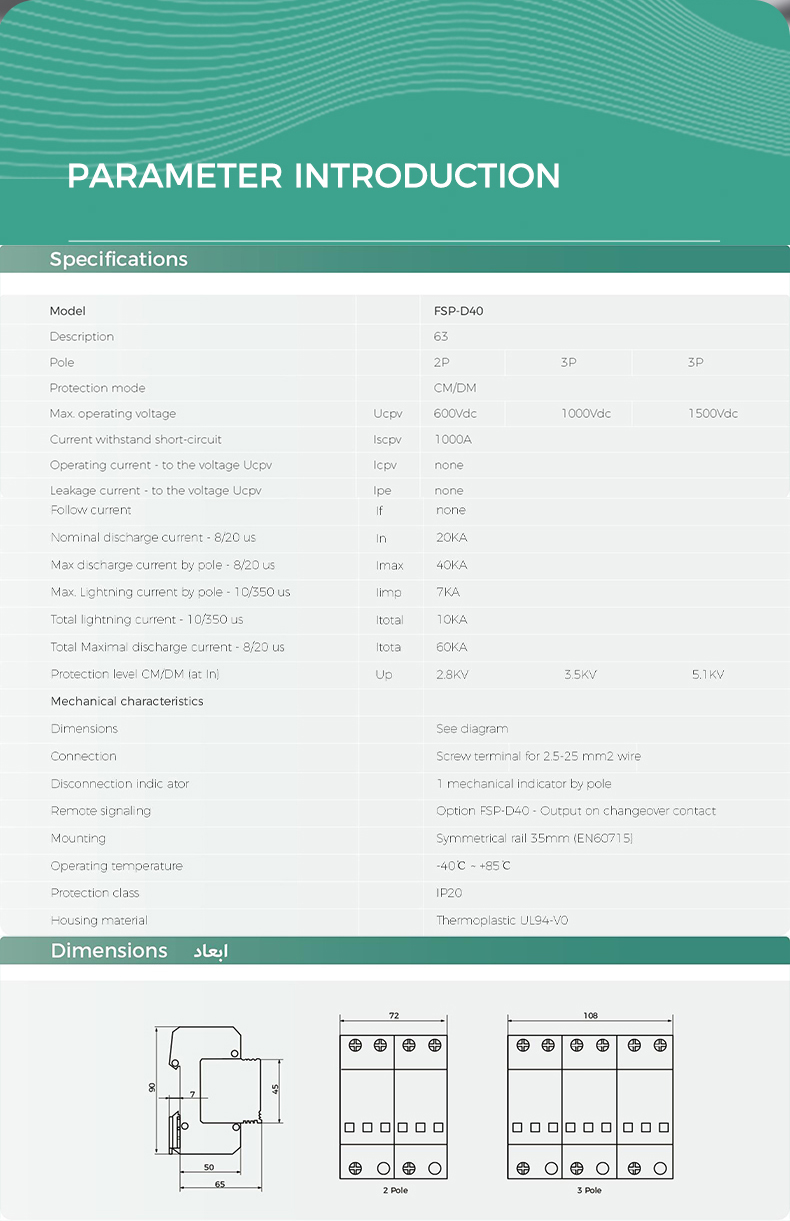790x1221 pixels.
Task: Click the Symmetrical rail 35mm mounting value
Action: 535,839
